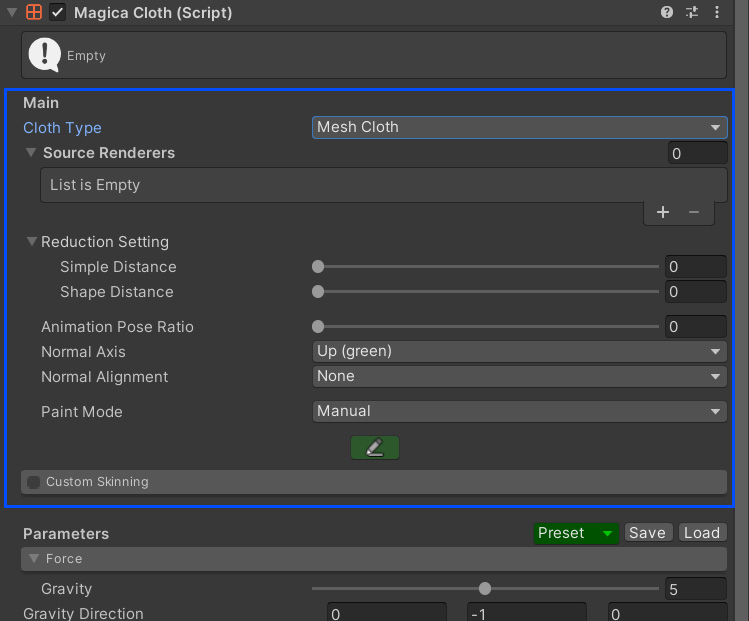Click the Source Renderers size field
The image size is (749, 621).
pos(697,153)
